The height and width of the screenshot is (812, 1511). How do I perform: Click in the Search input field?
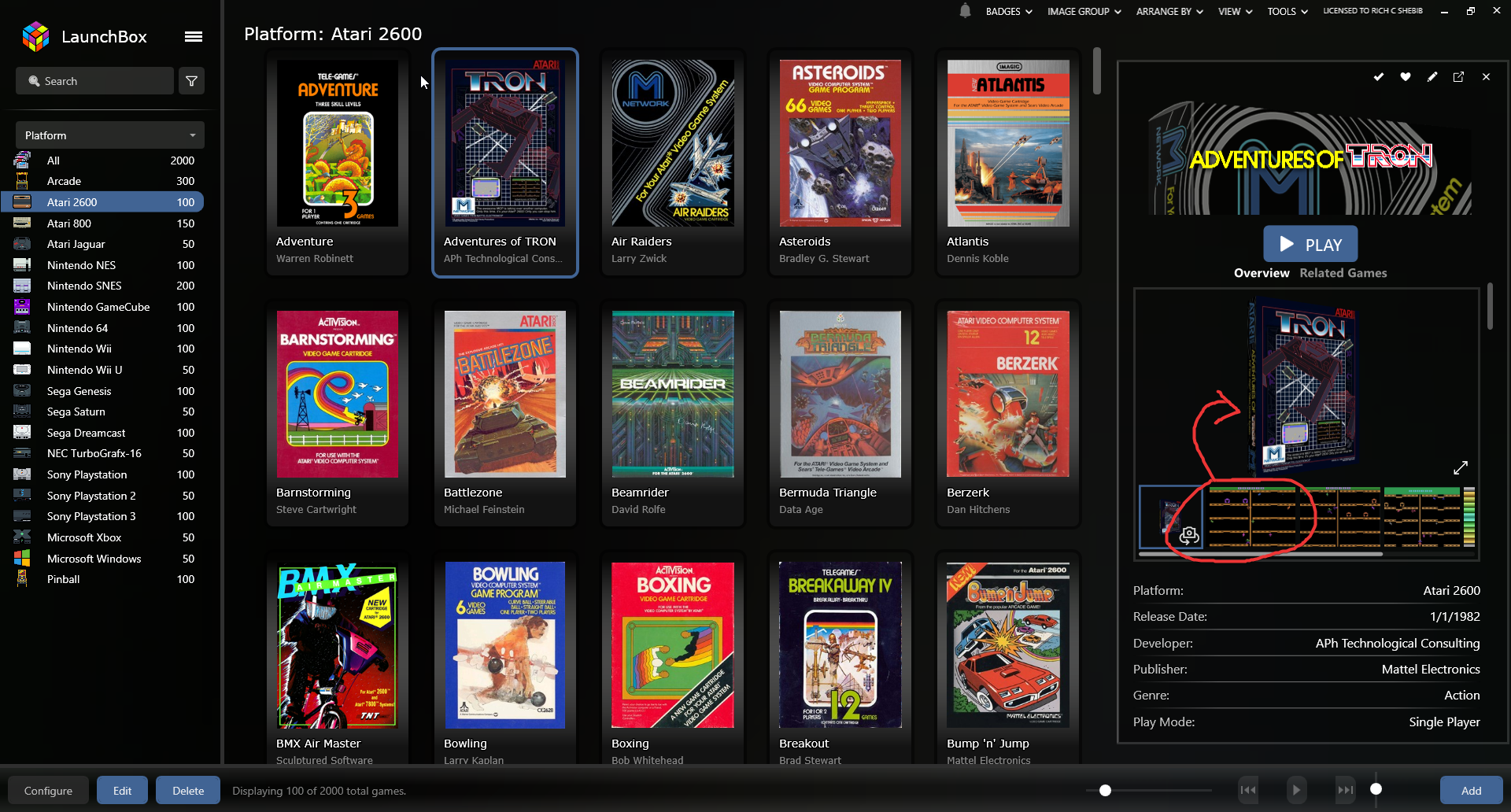(x=94, y=81)
